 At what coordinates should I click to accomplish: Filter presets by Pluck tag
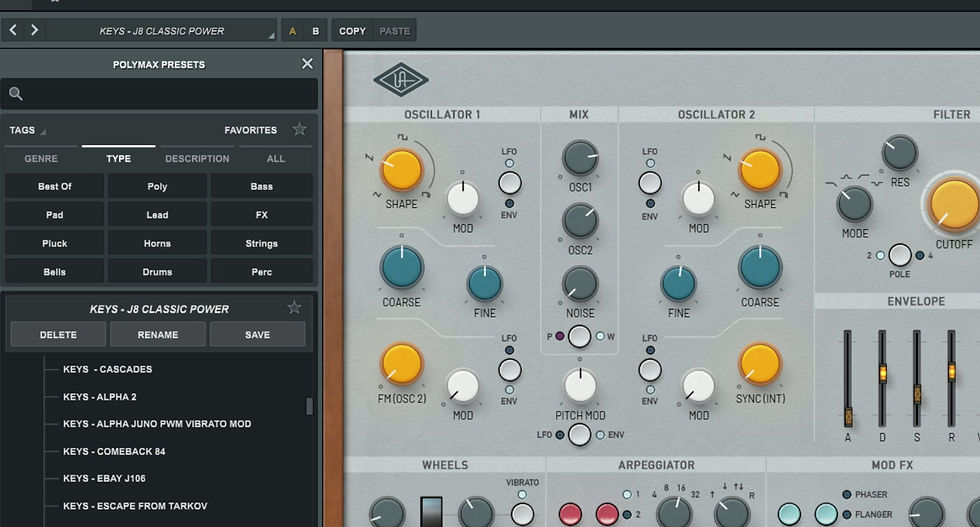tap(54, 243)
